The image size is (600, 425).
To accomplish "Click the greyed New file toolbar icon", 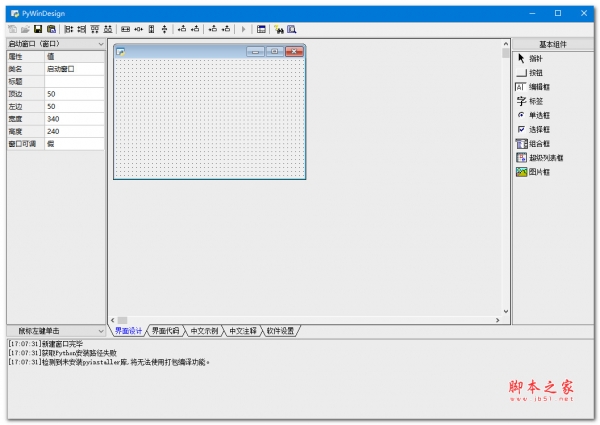I will [x=13, y=29].
